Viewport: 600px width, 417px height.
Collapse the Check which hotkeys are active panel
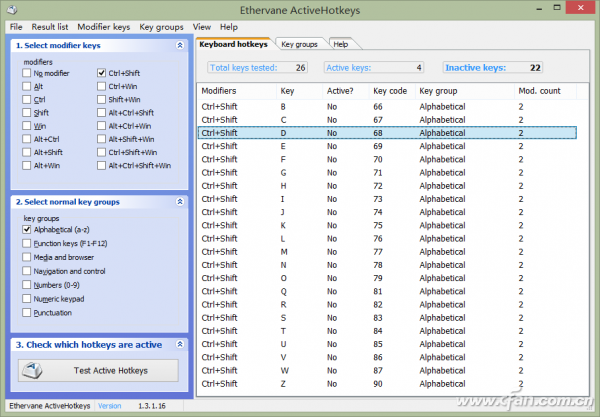coord(179,345)
